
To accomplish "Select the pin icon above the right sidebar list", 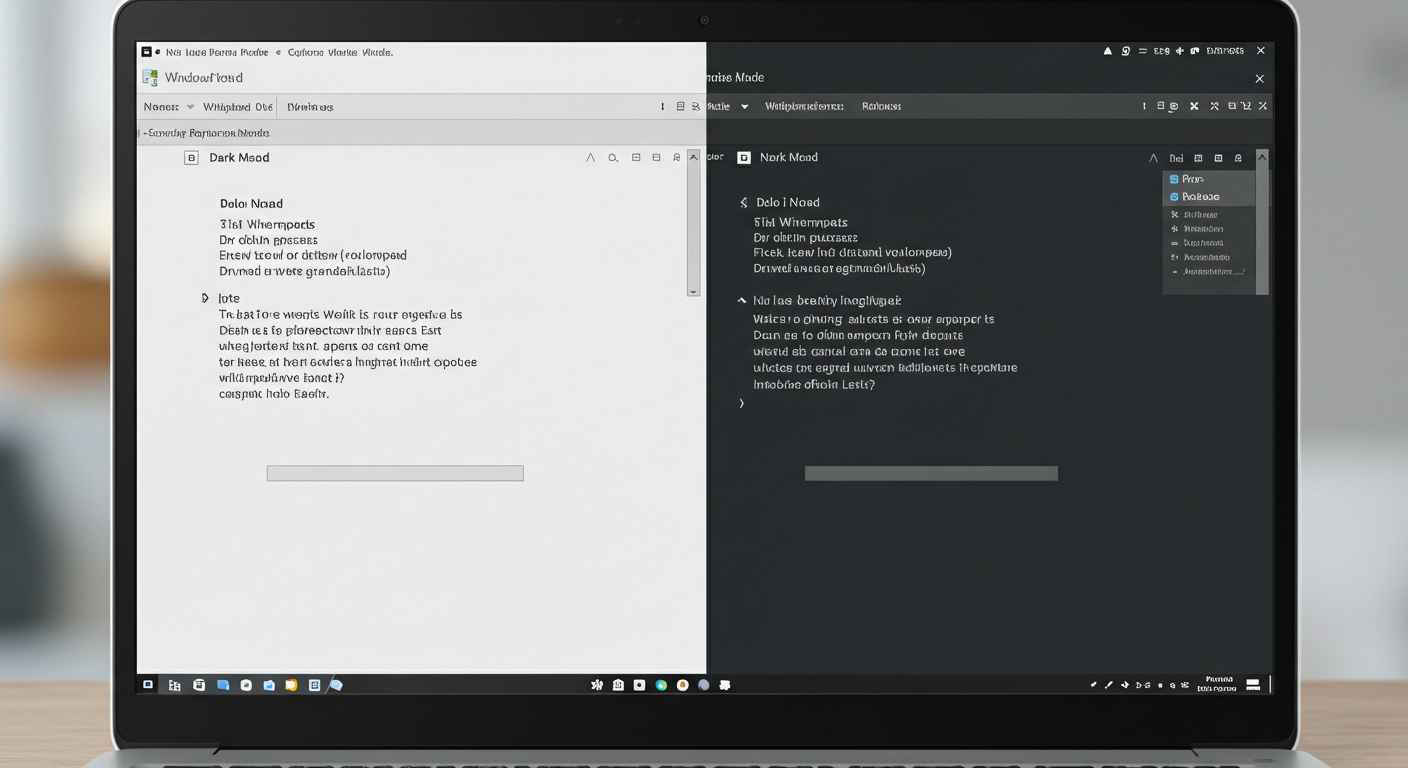I will coord(1238,157).
